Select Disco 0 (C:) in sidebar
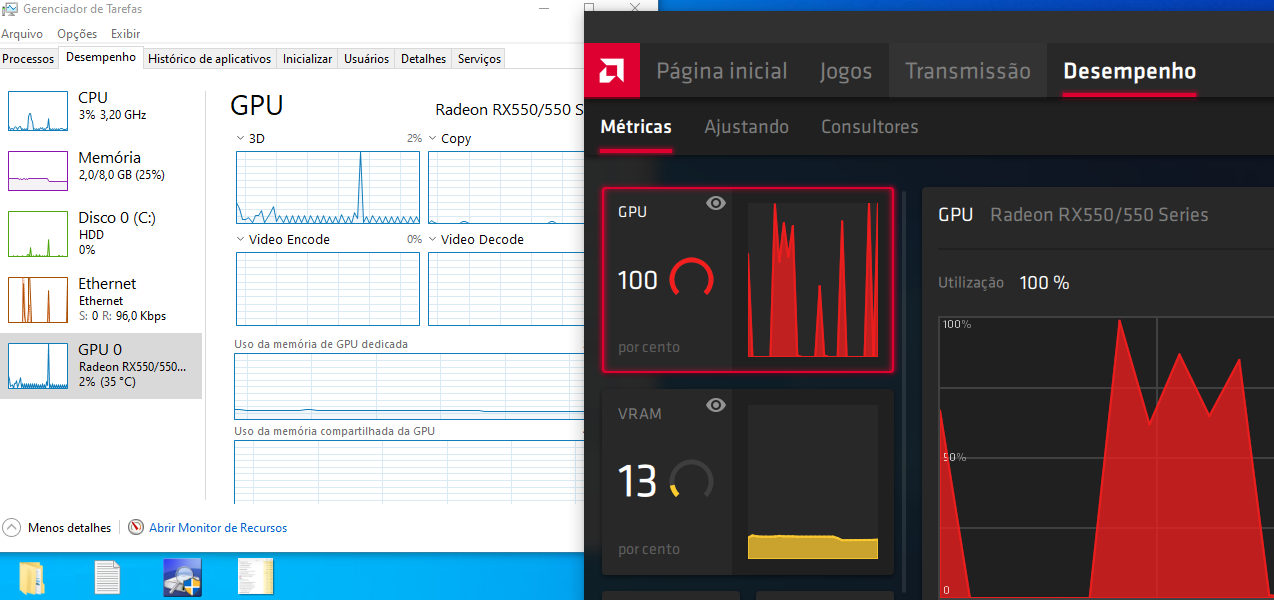This screenshot has width=1274, height=600. pyautogui.click(x=101, y=233)
